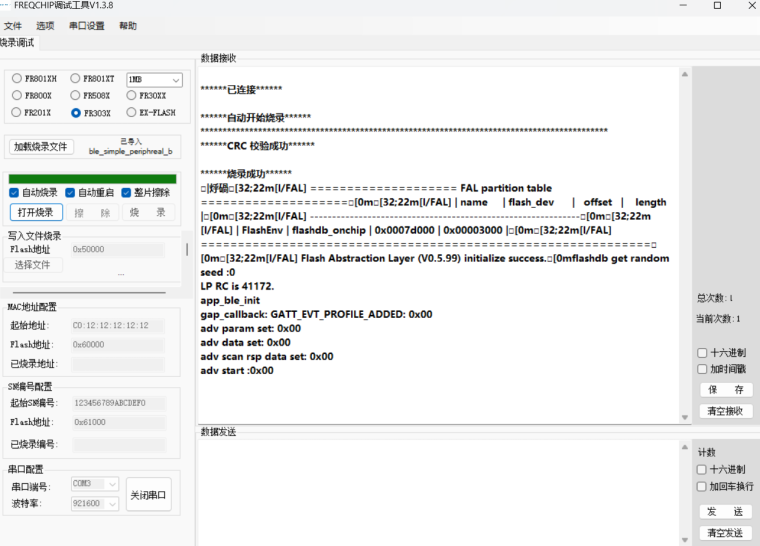Select the FR801XH chip radio button
Screen dimensions: 760x546
[x=17, y=79]
